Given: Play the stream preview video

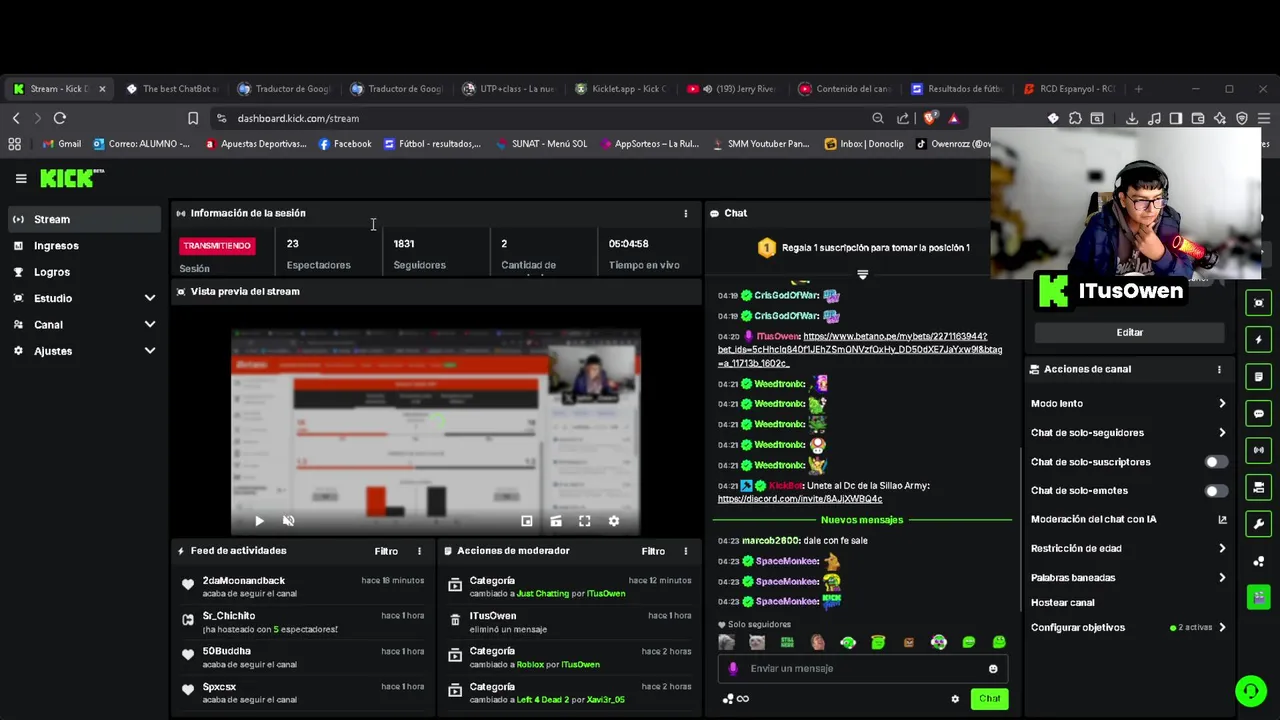Looking at the screenshot, I should pyautogui.click(x=259, y=521).
